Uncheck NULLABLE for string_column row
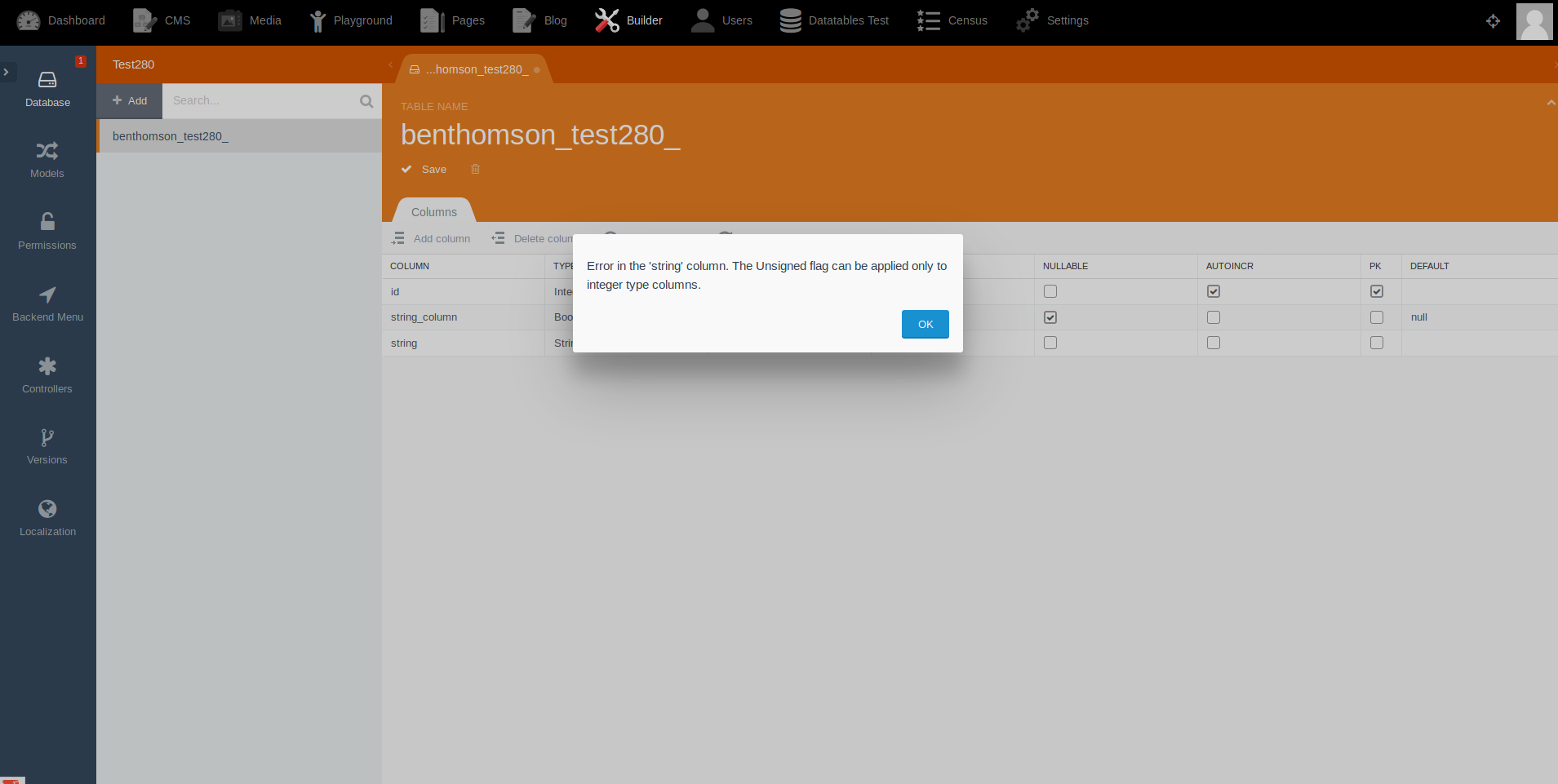 (x=1050, y=317)
